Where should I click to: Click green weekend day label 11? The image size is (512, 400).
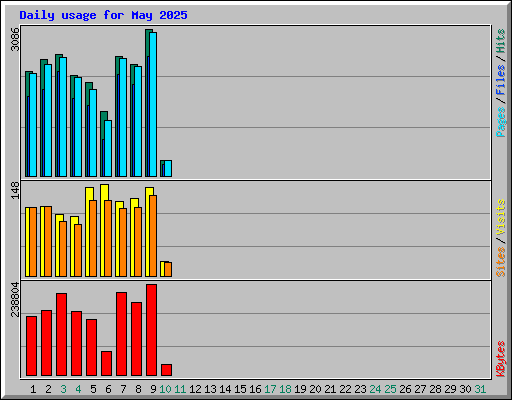180,389
